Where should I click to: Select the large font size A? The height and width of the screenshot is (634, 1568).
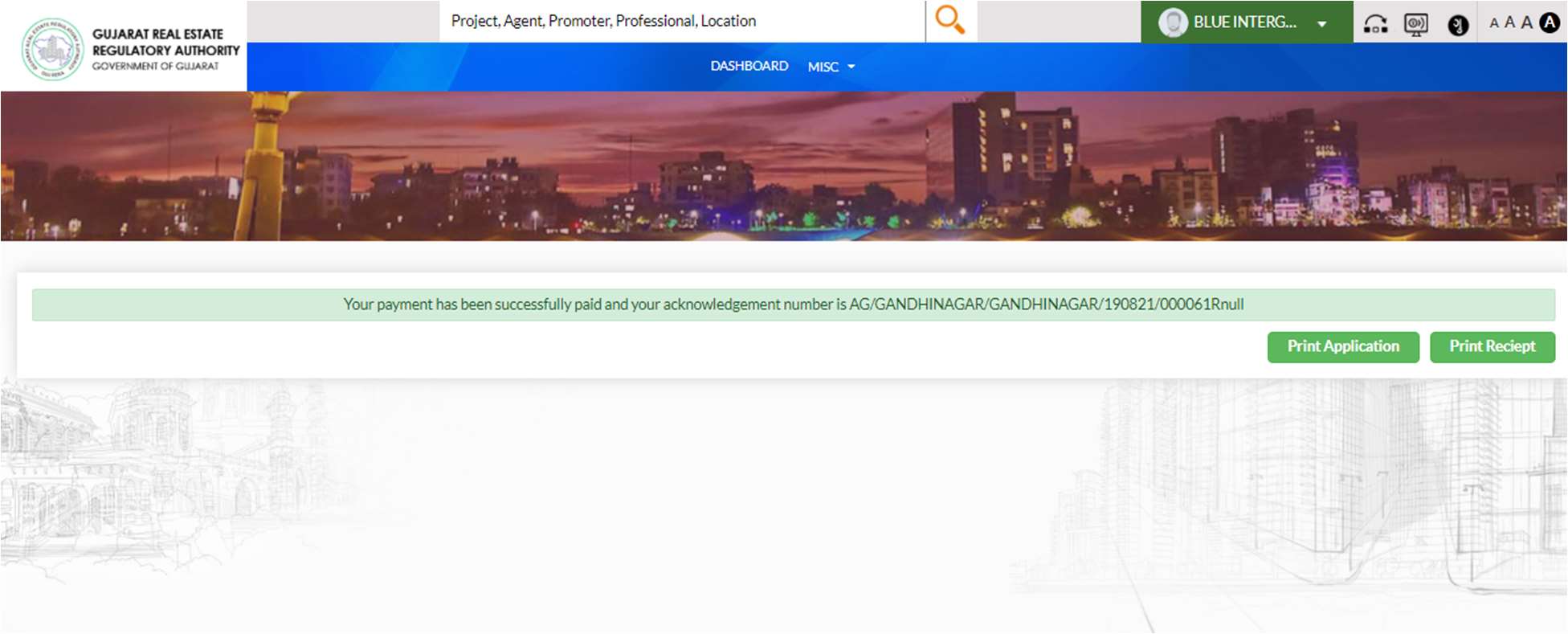coord(1526,22)
